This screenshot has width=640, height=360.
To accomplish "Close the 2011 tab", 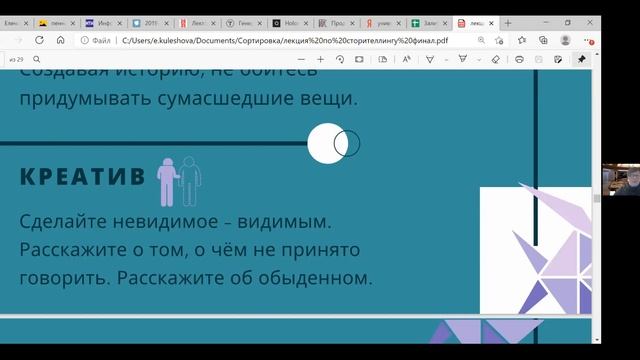I will coord(166,23).
